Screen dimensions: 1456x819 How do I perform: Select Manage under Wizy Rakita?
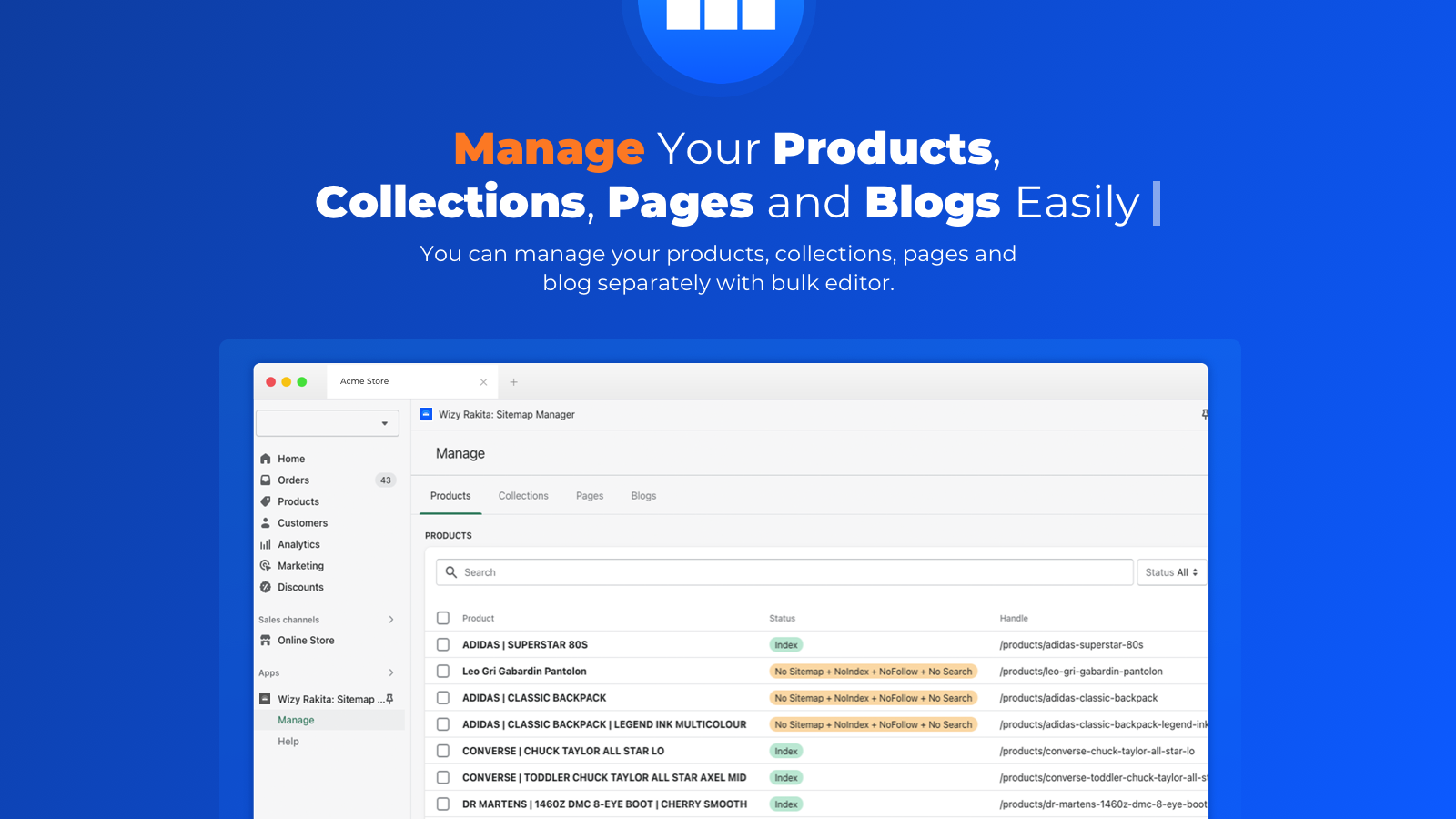pyautogui.click(x=296, y=719)
